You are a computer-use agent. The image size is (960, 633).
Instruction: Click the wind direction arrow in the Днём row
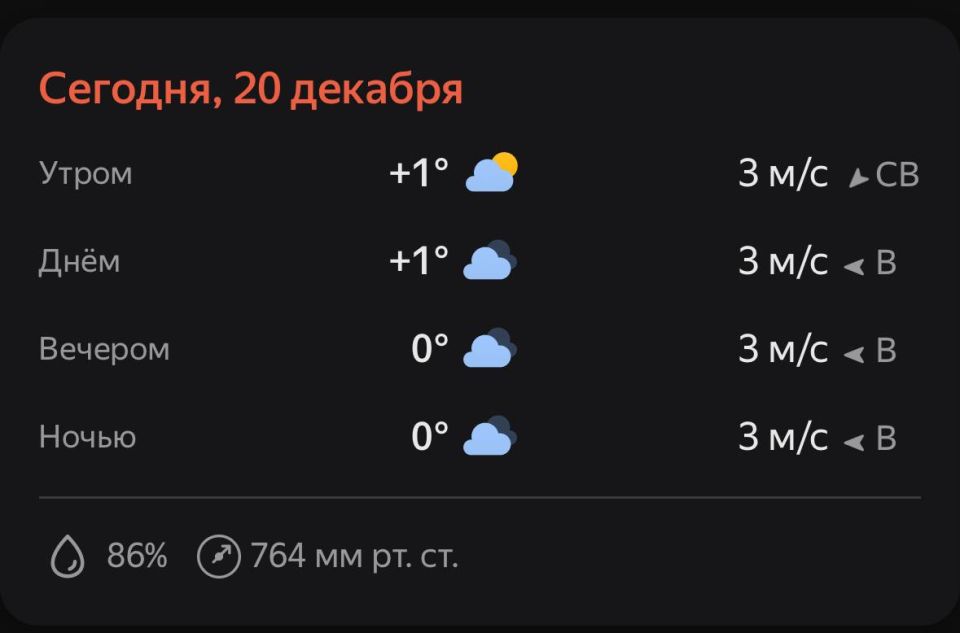pos(853,265)
